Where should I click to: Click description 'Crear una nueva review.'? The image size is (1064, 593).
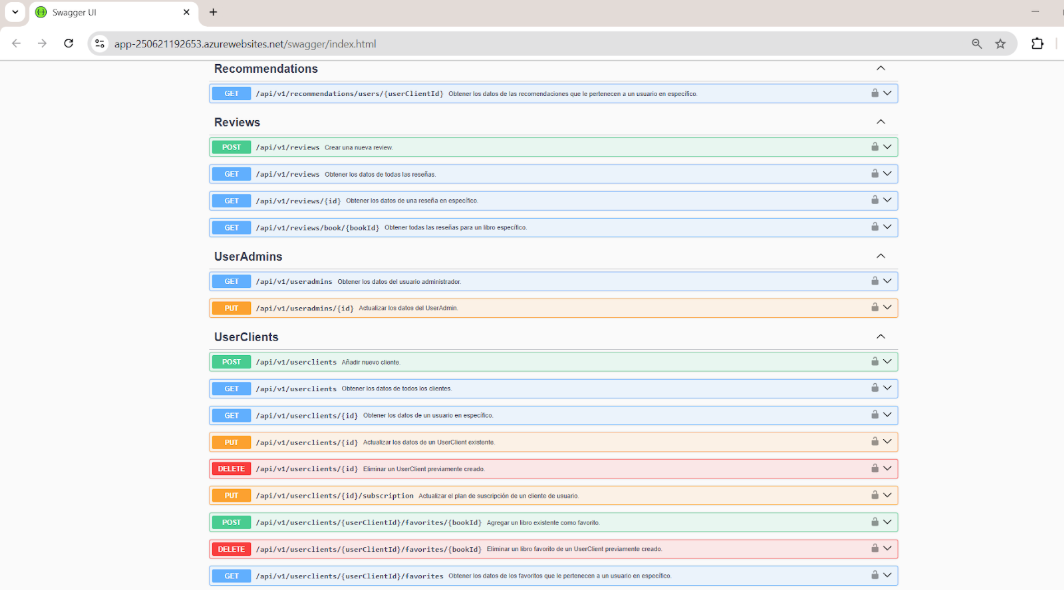coord(358,147)
